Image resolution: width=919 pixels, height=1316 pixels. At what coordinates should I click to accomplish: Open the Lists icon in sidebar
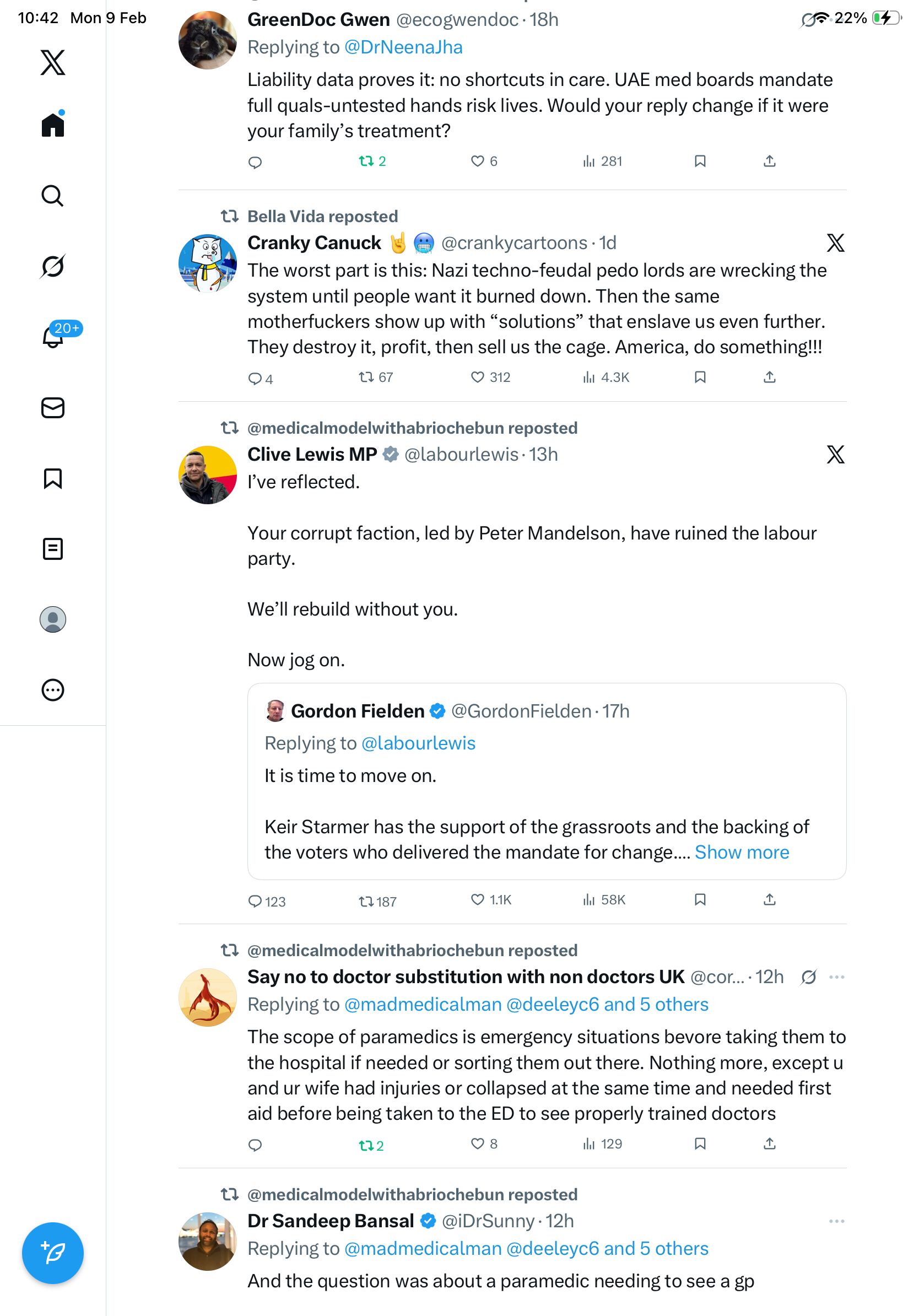coord(53,549)
